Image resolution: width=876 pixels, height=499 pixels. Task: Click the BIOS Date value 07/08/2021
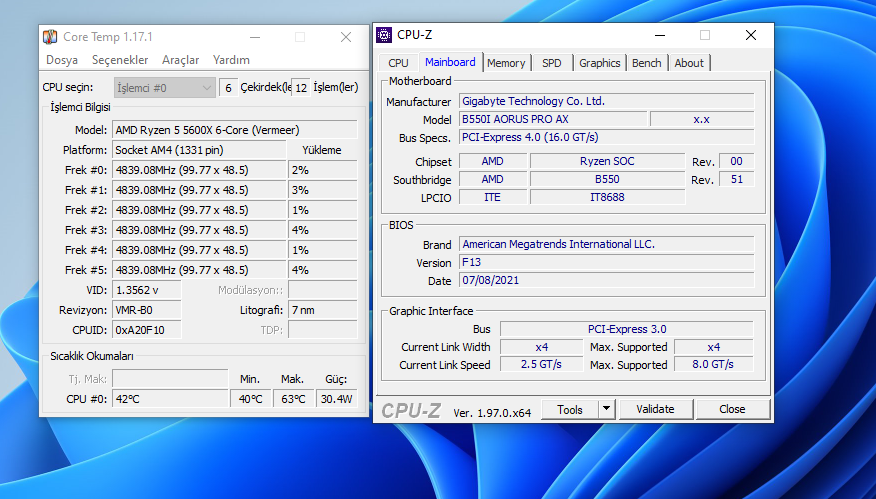click(607, 280)
